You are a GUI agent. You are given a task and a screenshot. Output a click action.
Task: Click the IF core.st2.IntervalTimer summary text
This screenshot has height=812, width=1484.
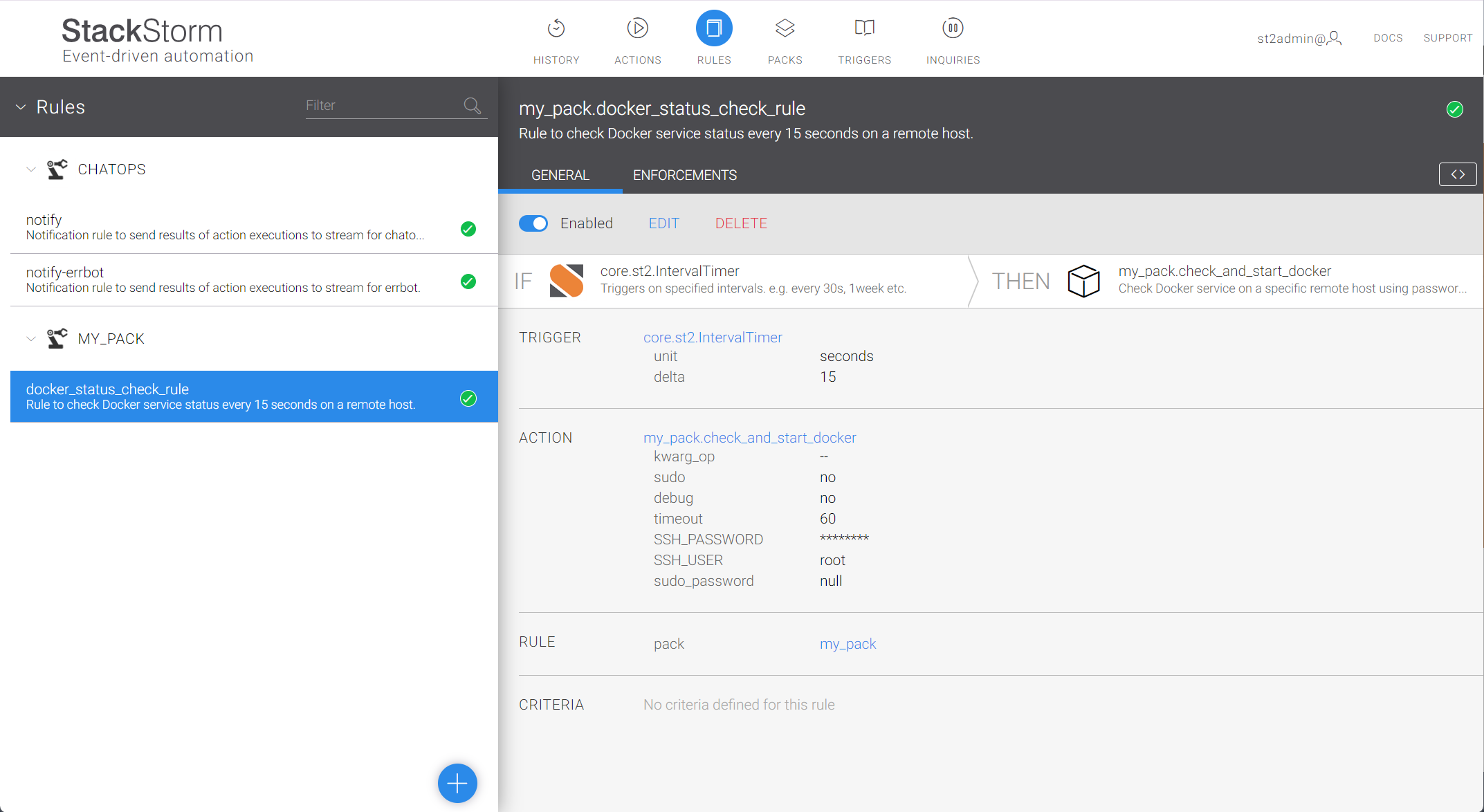point(753,279)
